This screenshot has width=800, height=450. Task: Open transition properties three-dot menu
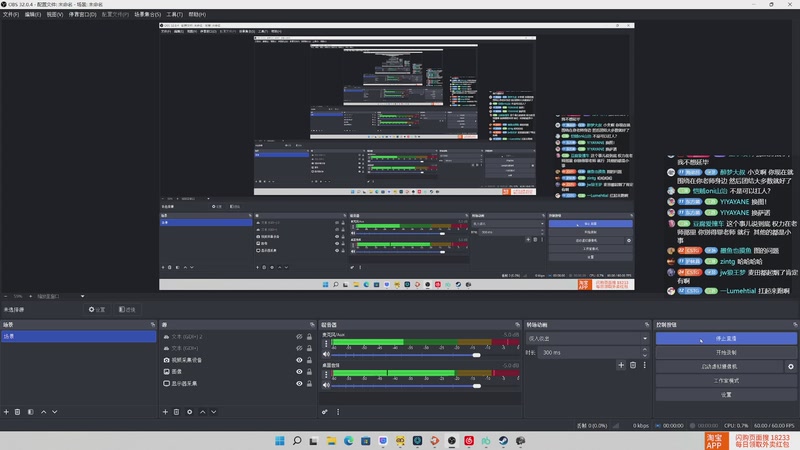pos(644,365)
